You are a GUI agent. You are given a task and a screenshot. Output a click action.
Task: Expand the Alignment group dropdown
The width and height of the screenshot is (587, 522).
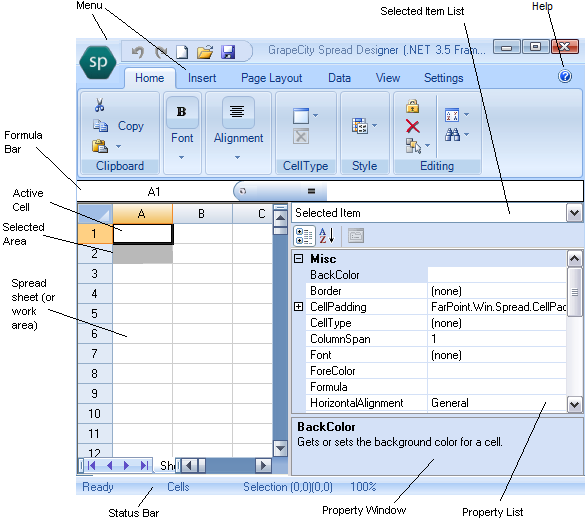click(237, 158)
